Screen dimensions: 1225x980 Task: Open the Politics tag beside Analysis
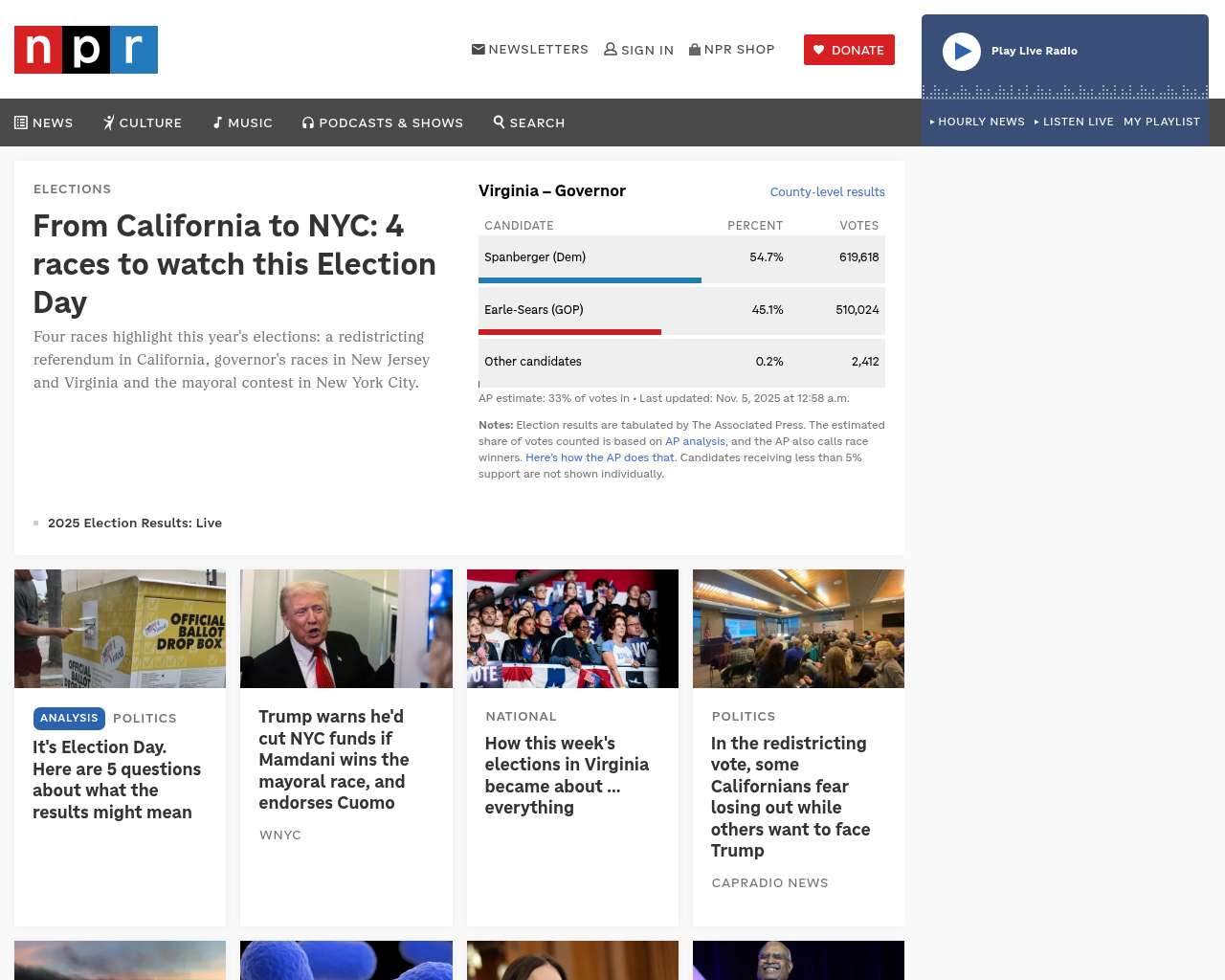point(145,719)
